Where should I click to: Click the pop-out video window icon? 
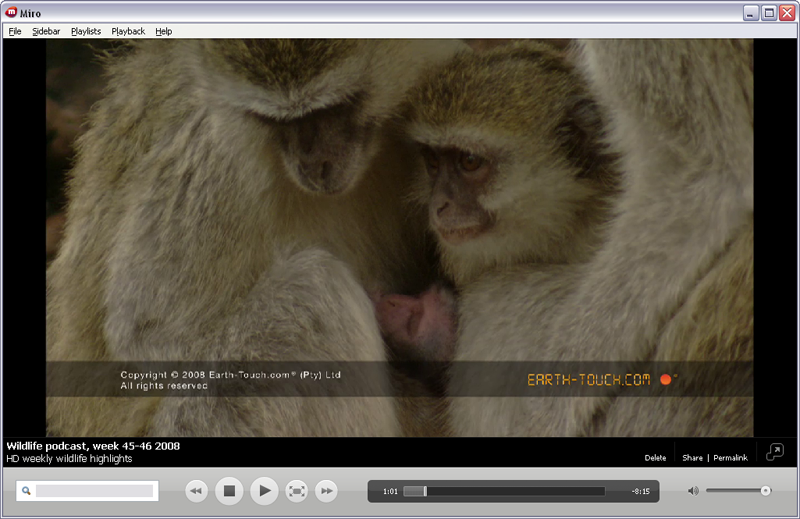click(x=775, y=452)
